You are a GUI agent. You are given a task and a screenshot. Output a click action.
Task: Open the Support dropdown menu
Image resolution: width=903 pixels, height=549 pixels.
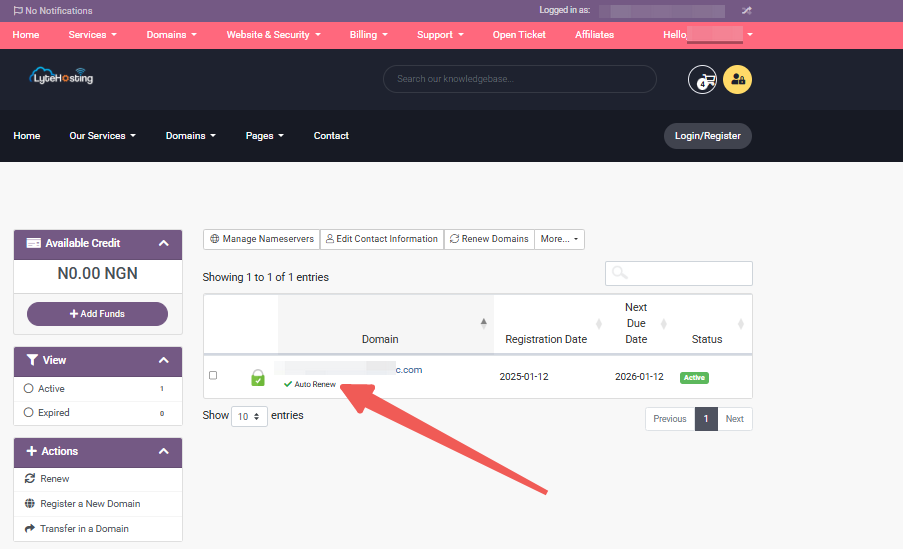tap(441, 35)
